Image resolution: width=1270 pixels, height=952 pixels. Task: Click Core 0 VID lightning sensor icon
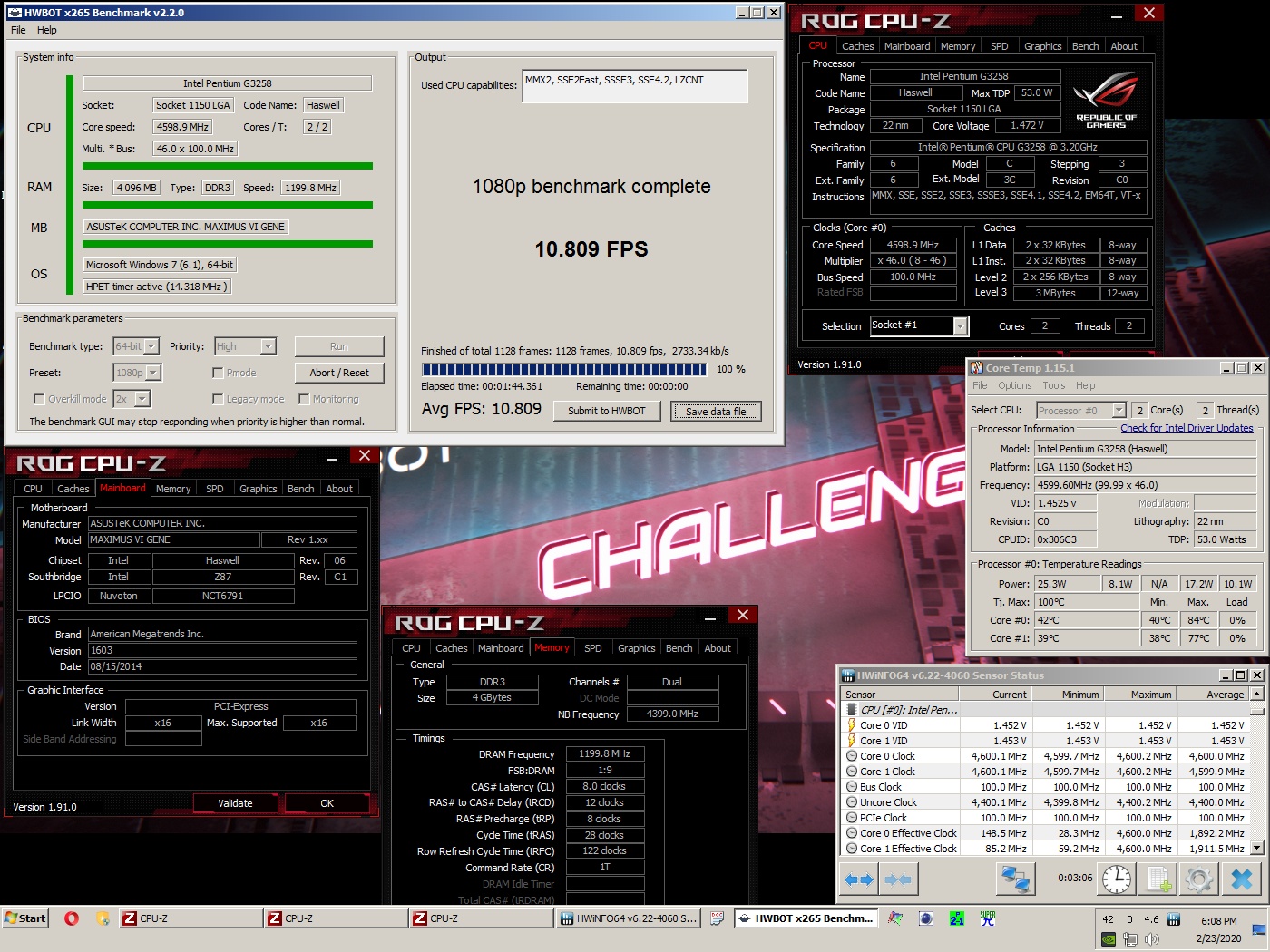852,725
